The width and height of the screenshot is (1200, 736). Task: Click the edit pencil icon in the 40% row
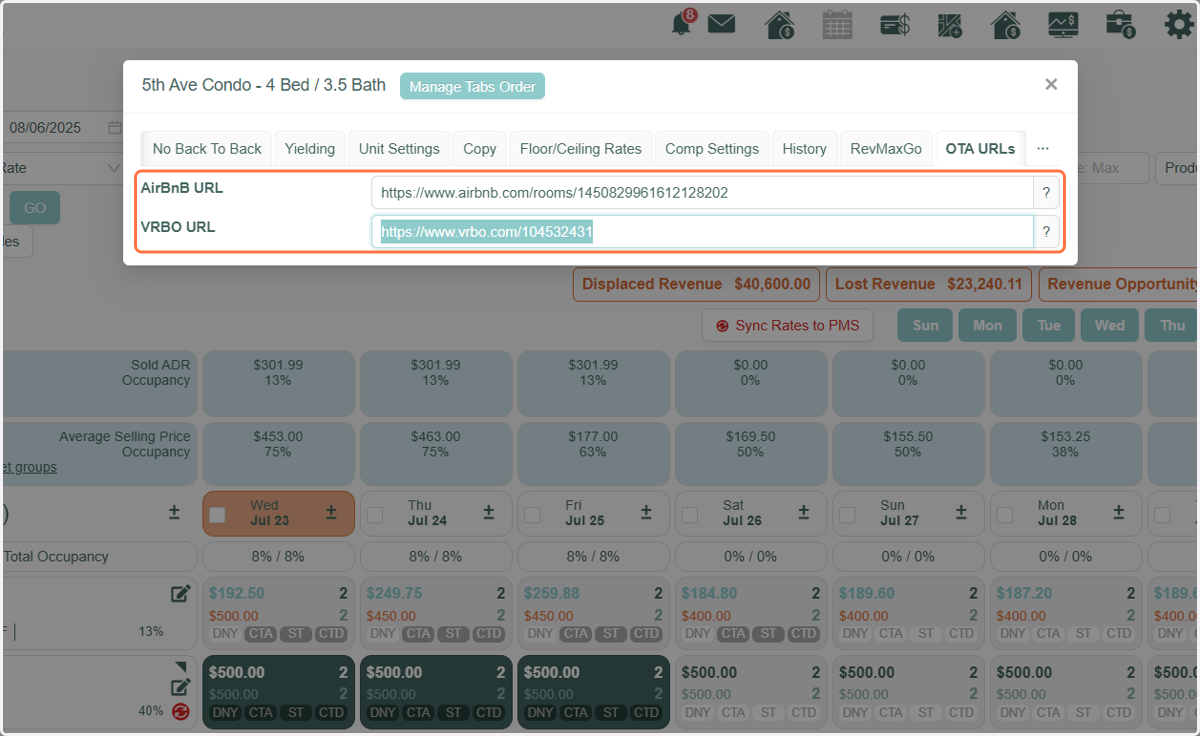click(180, 687)
